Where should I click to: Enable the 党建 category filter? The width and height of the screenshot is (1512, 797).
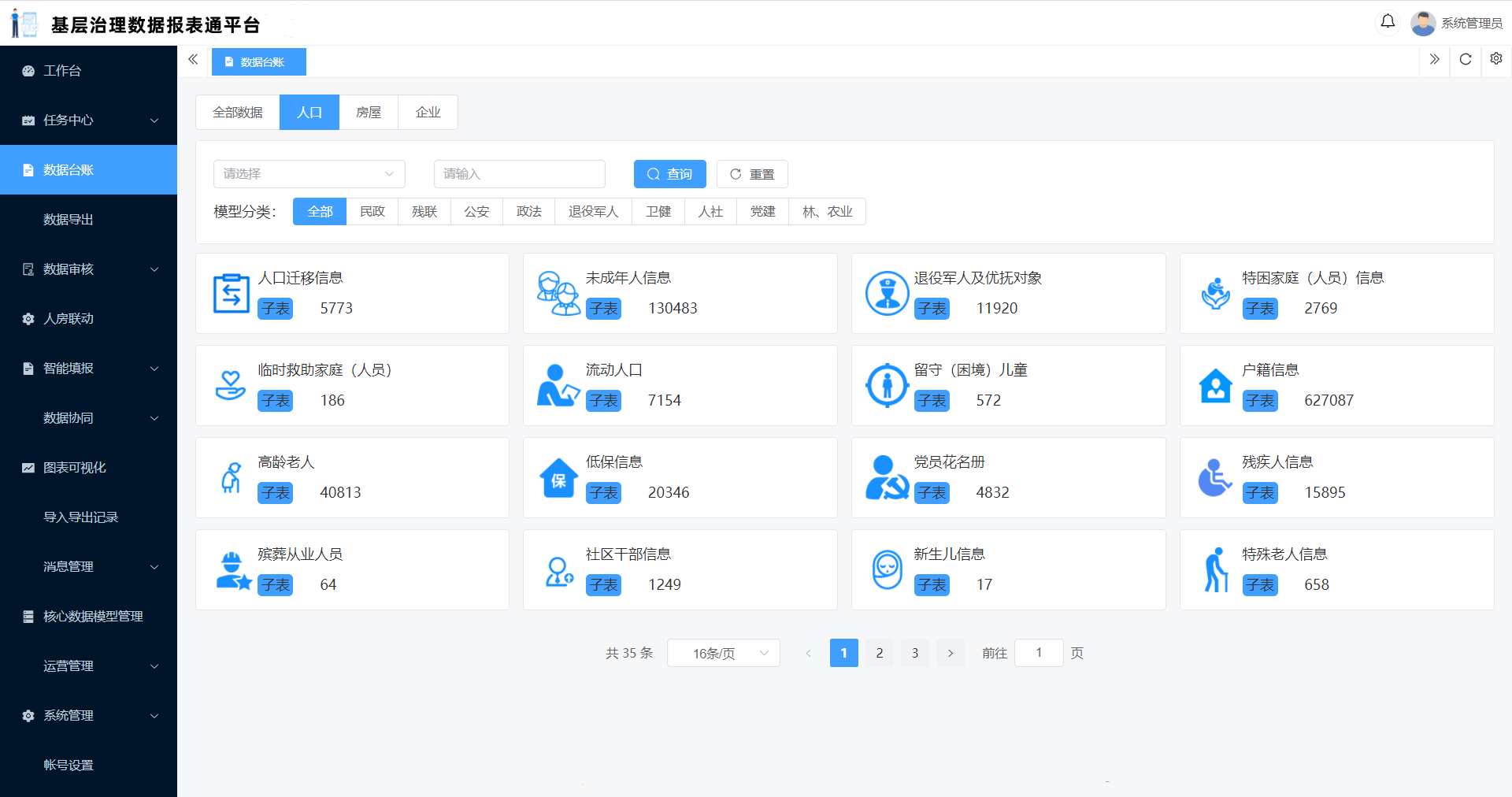pos(762,211)
